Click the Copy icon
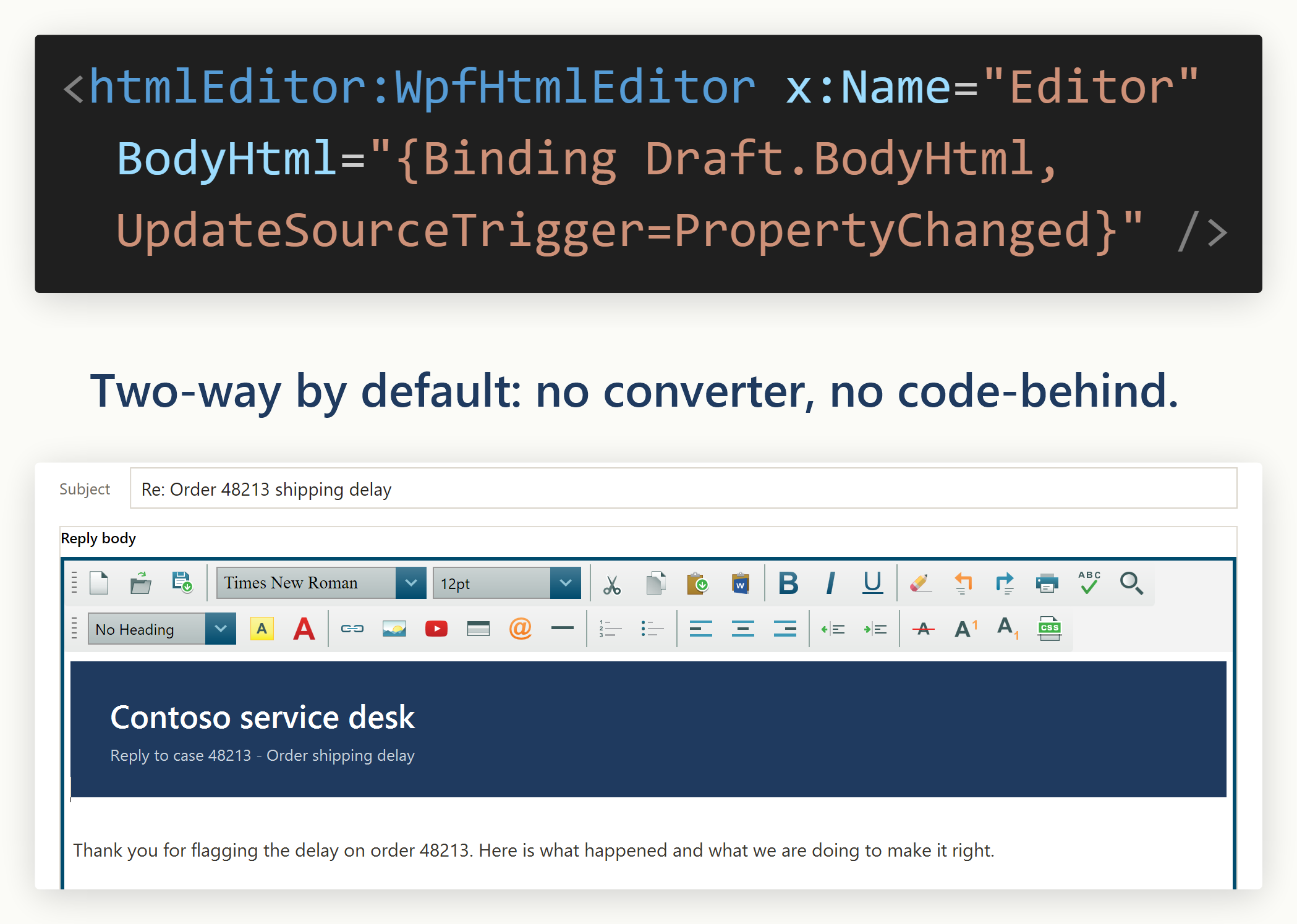 655,583
